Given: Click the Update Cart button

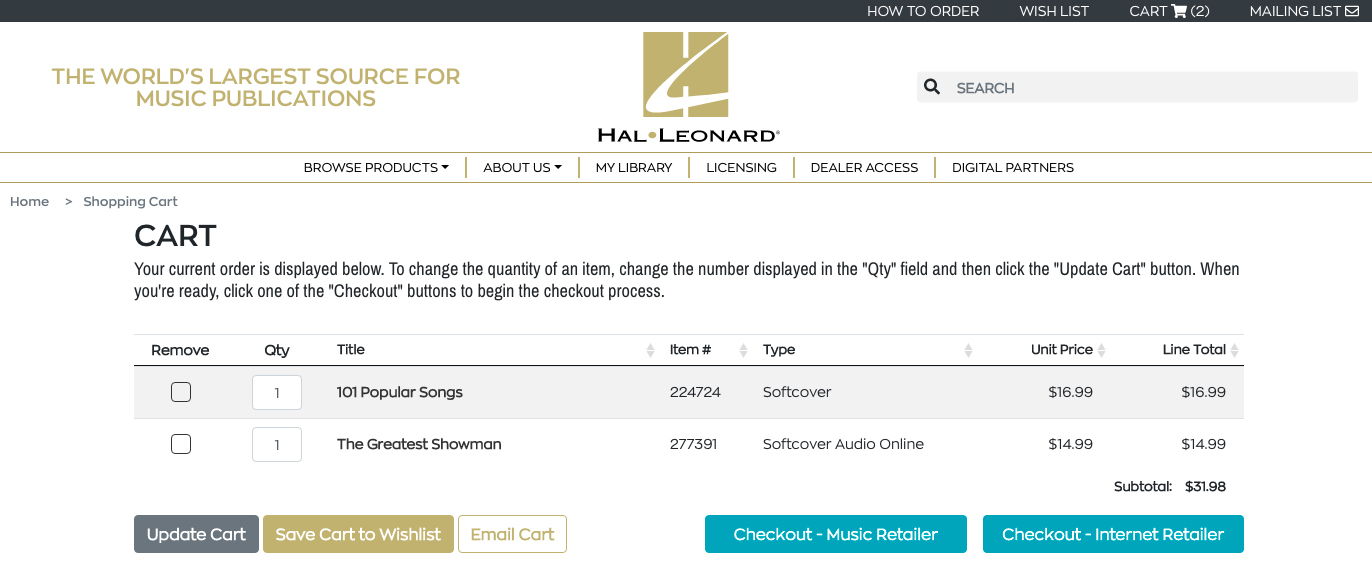Looking at the screenshot, I should pos(196,534).
